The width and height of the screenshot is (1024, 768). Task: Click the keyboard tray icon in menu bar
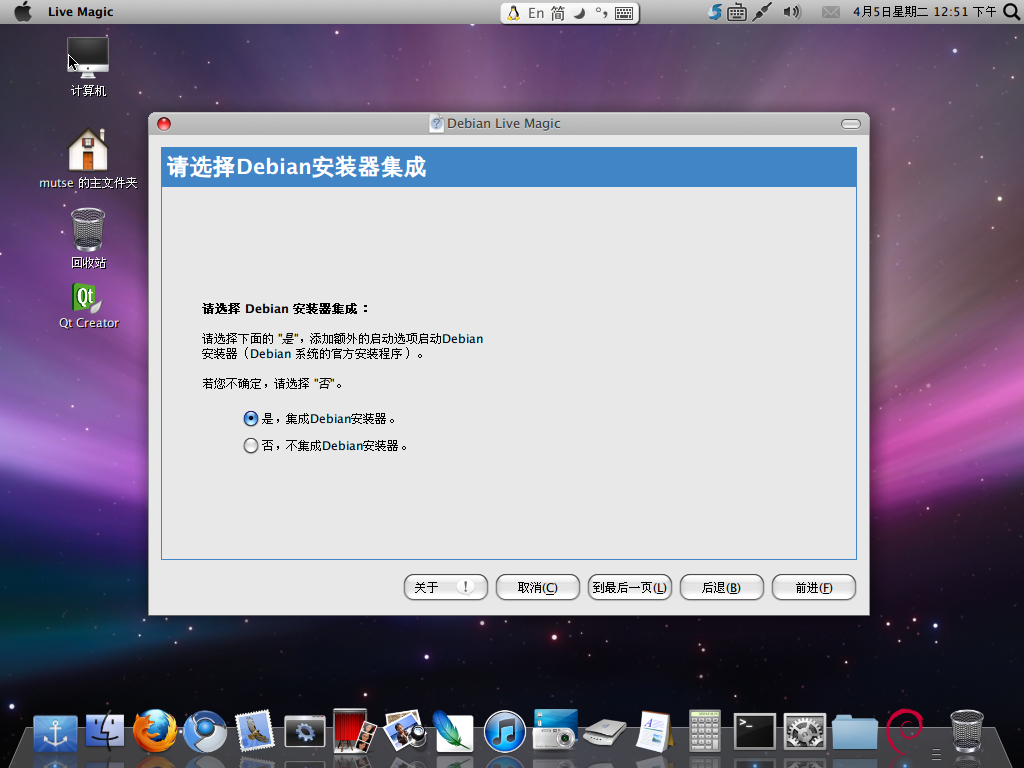tap(737, 12)
